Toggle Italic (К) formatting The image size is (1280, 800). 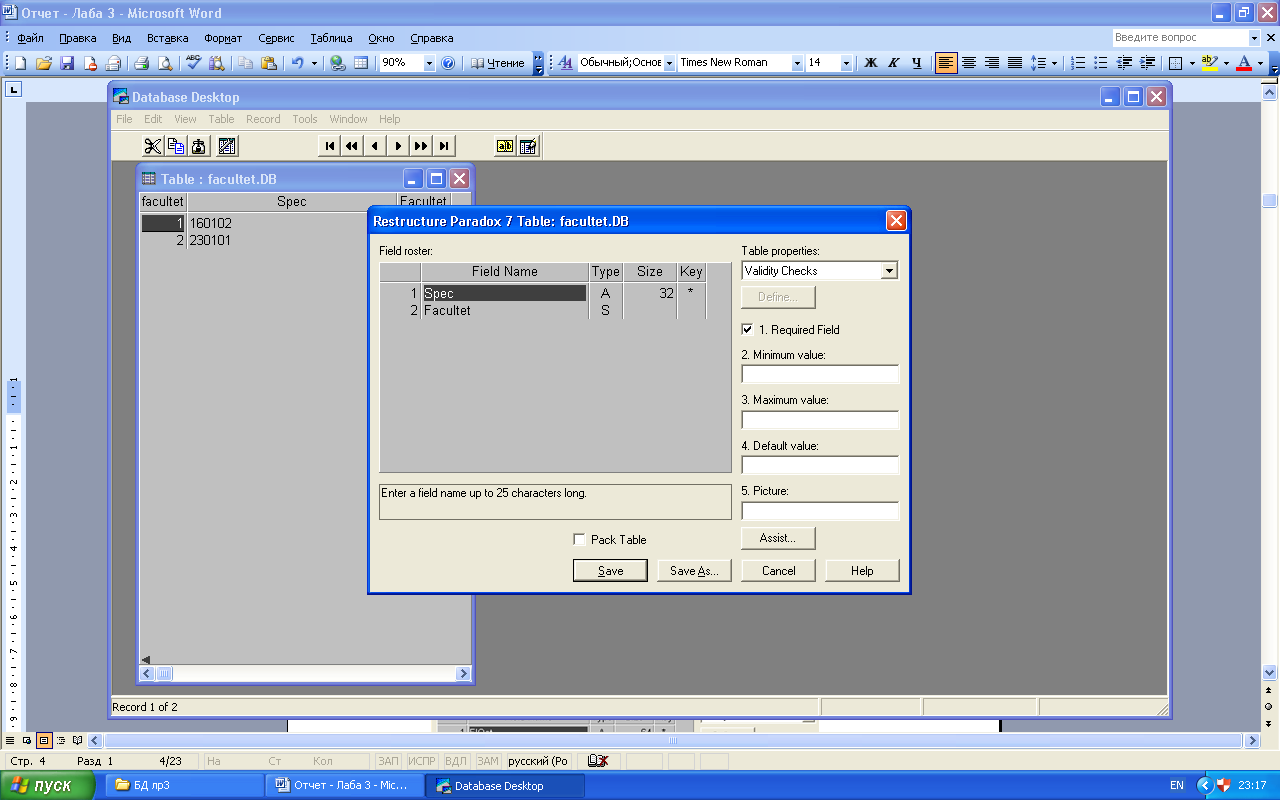[893, 63]
